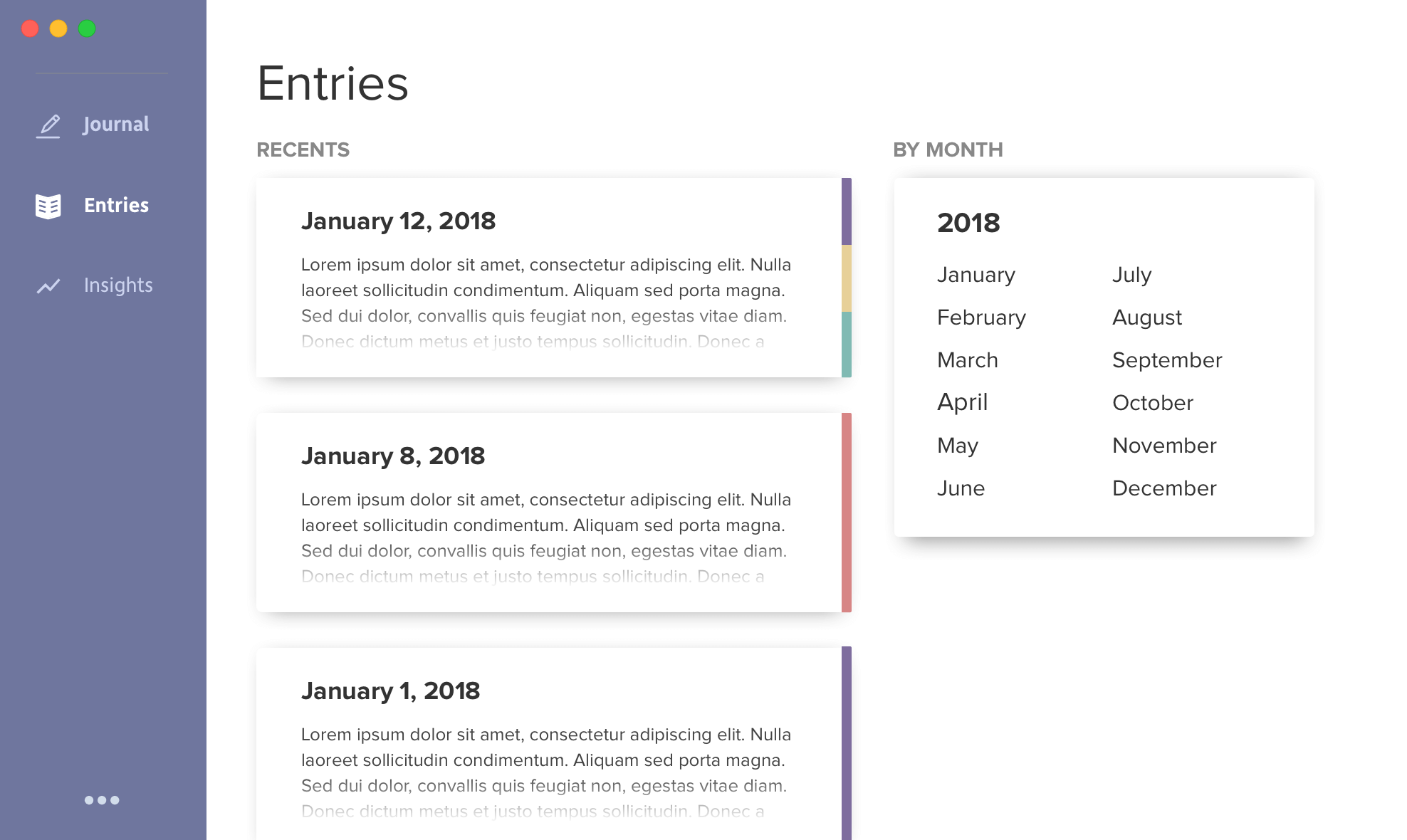Click the yellow minimize window button
Image resolution: width=1407 pixels, height=840 pixels.
click(x=58, y=28)
